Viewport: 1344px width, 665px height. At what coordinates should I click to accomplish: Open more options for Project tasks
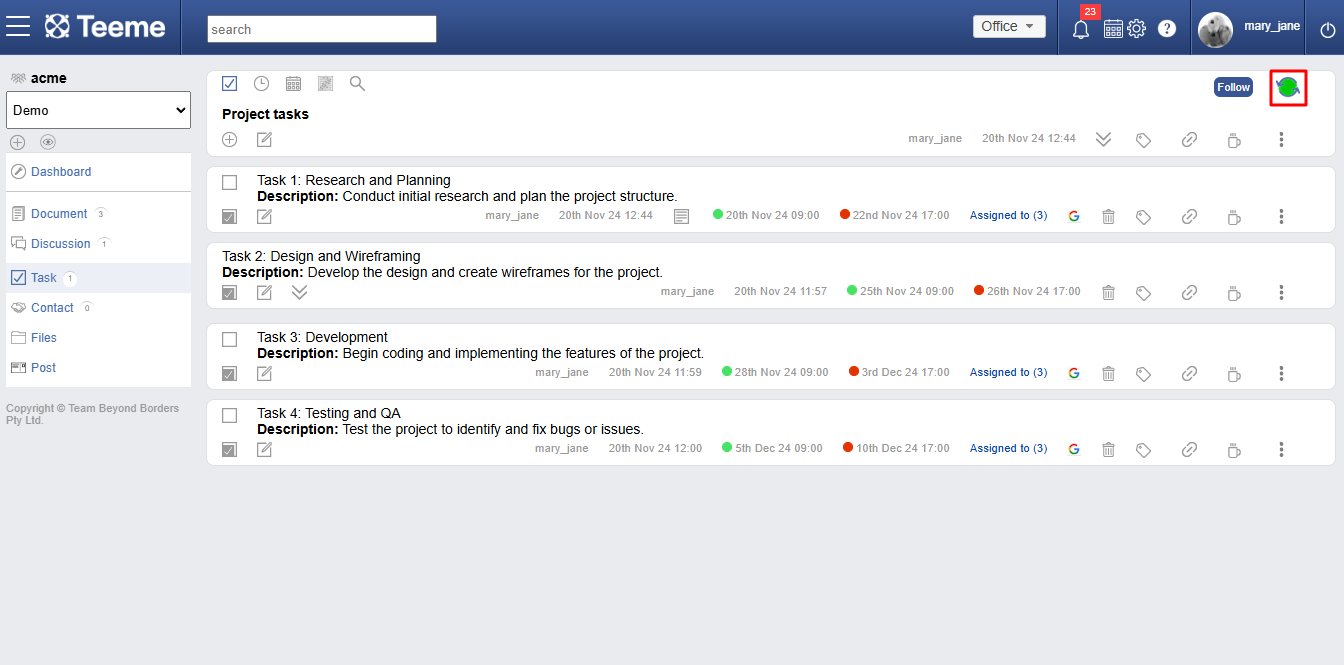point(1281,139)
